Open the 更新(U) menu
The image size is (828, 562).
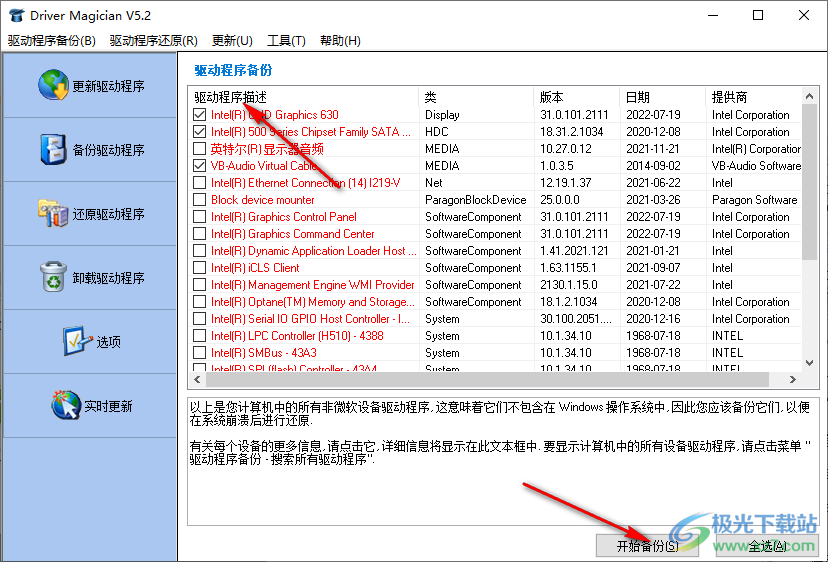[x=232, y=41]
